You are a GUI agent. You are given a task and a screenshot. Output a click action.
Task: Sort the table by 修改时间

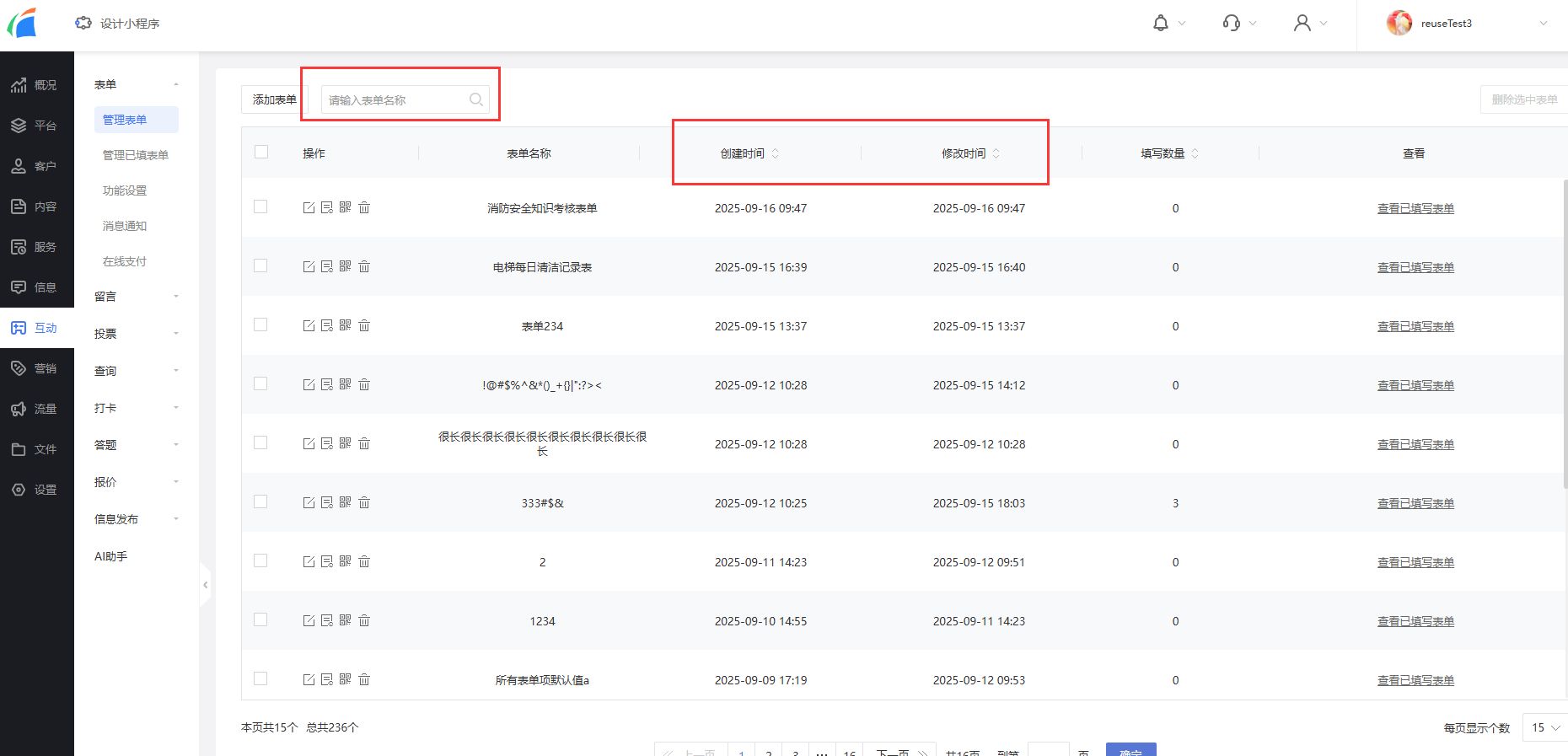(996, 153)
